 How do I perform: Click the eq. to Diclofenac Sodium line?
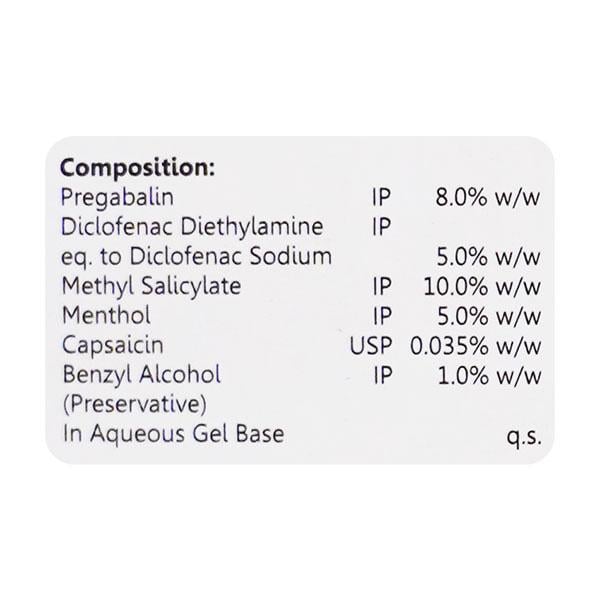196,256
